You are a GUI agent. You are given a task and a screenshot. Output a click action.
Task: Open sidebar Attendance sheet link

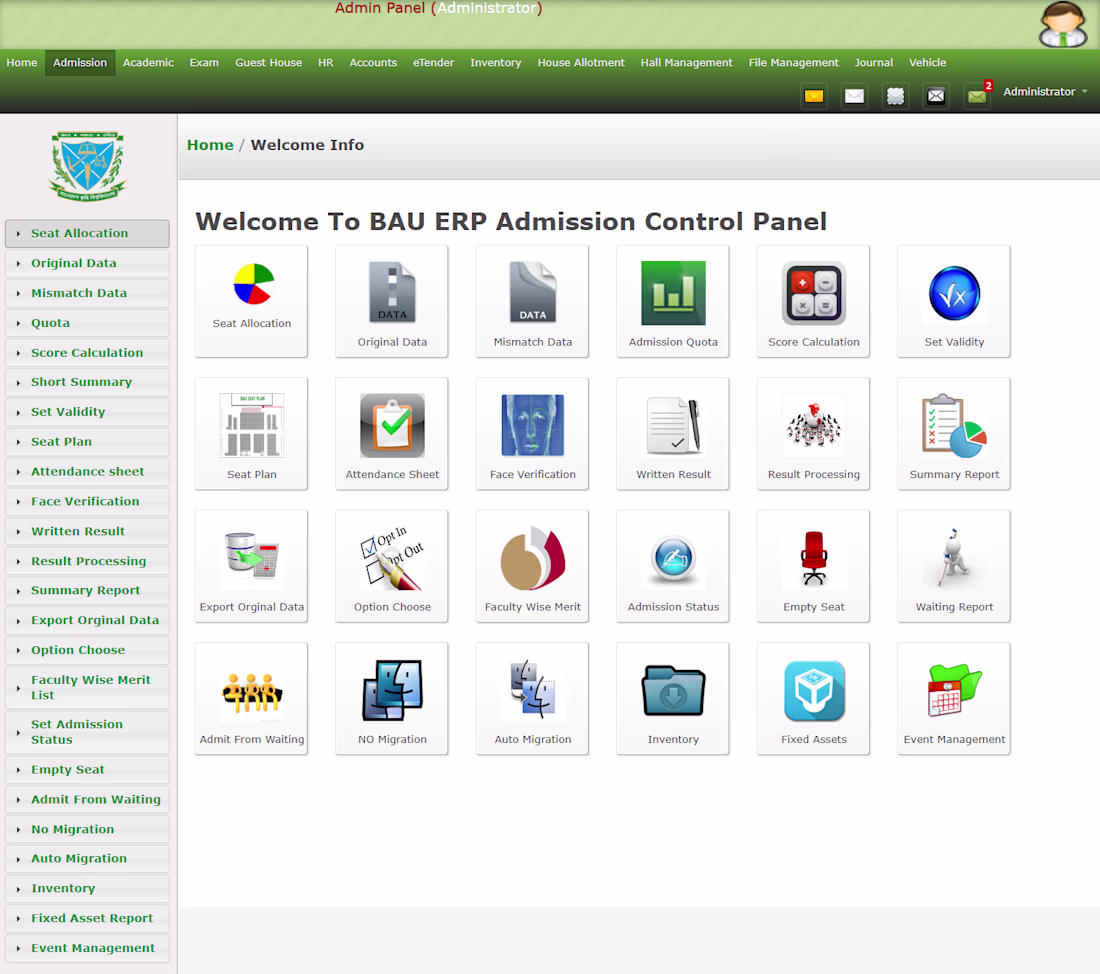(87, 472)
